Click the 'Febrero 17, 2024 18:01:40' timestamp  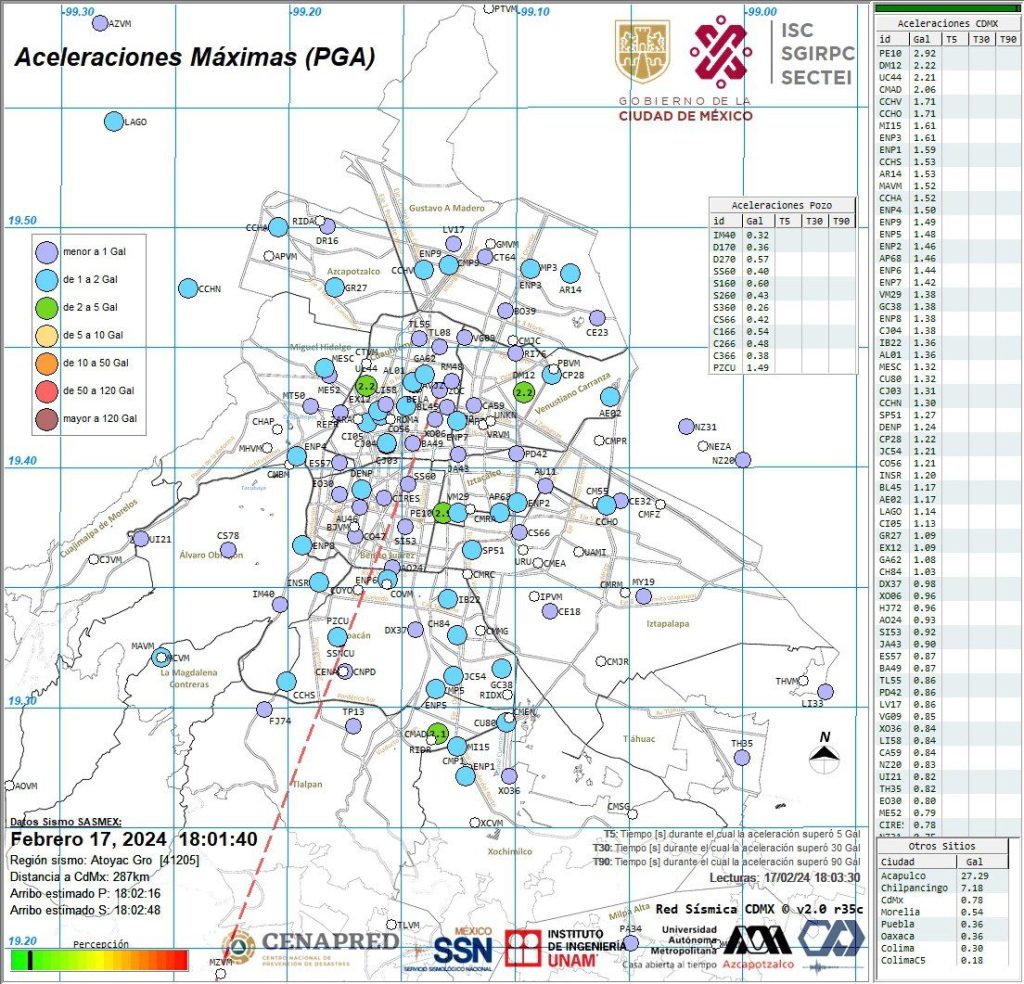(134, 840)
